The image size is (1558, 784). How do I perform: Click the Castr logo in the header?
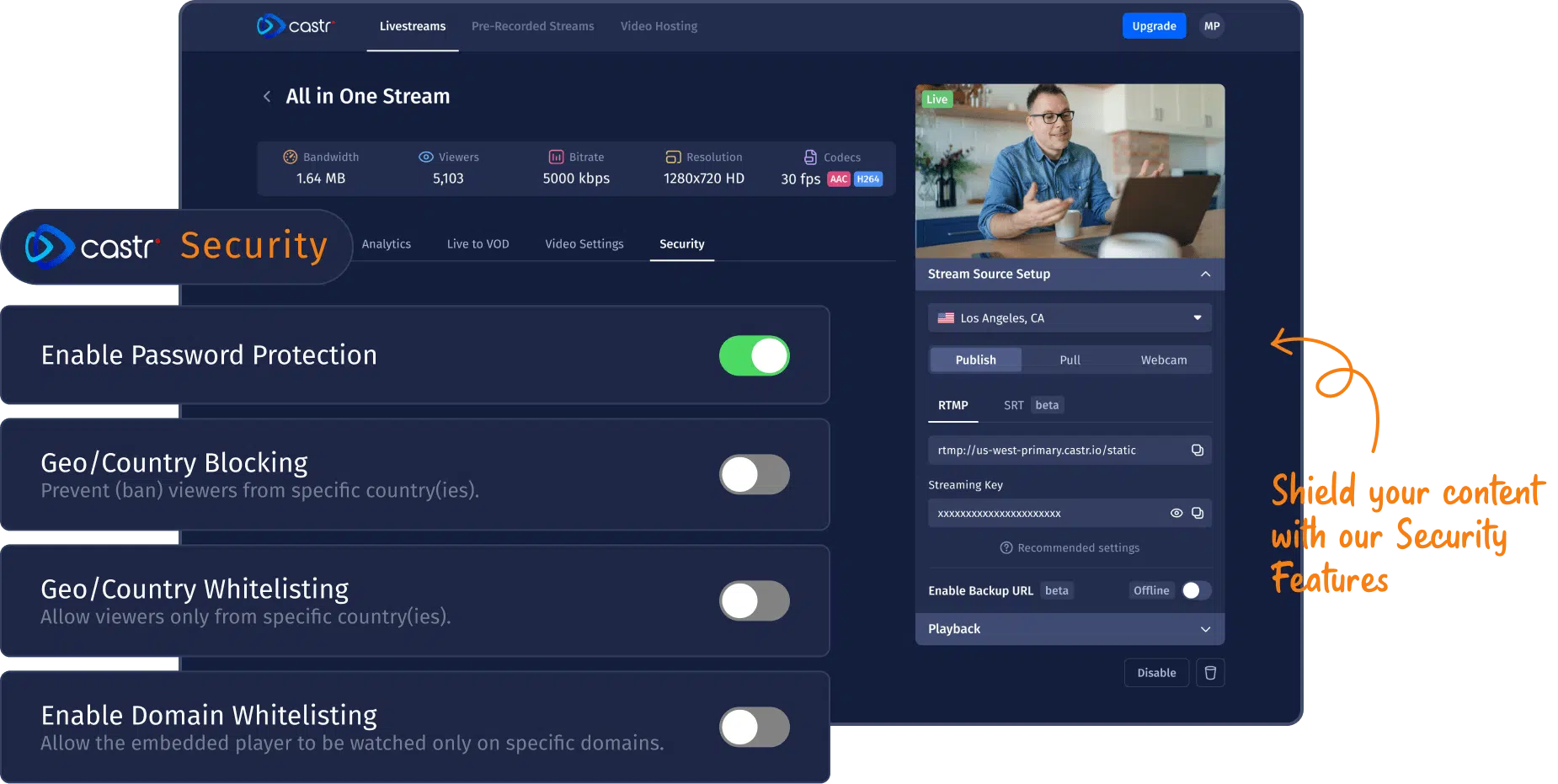(x=296, y=26)
